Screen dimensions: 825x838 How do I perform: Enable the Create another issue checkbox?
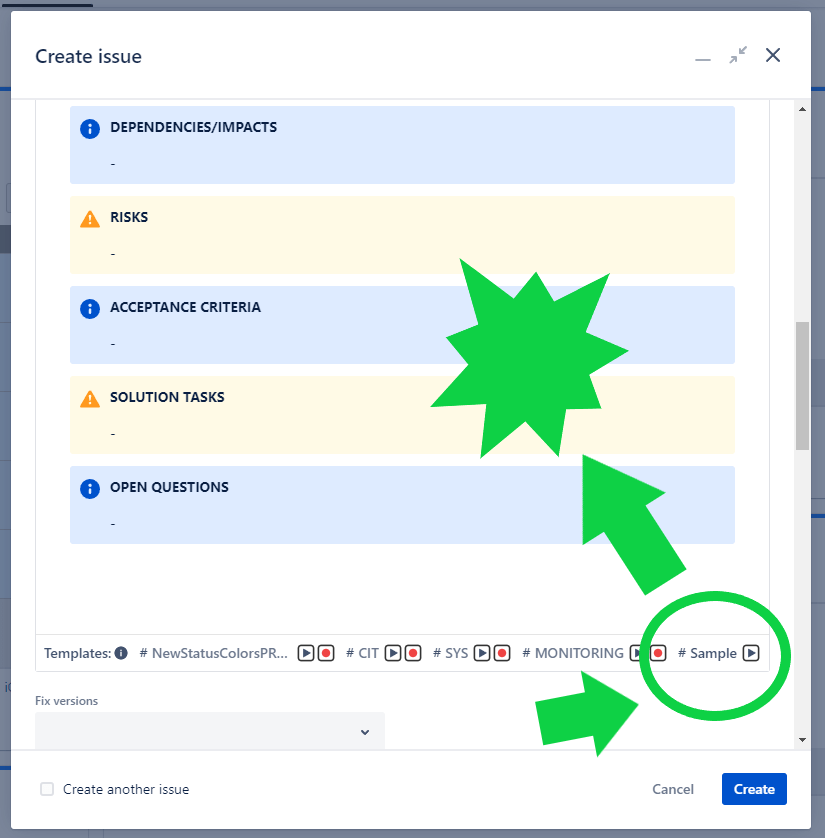(47, 789)
